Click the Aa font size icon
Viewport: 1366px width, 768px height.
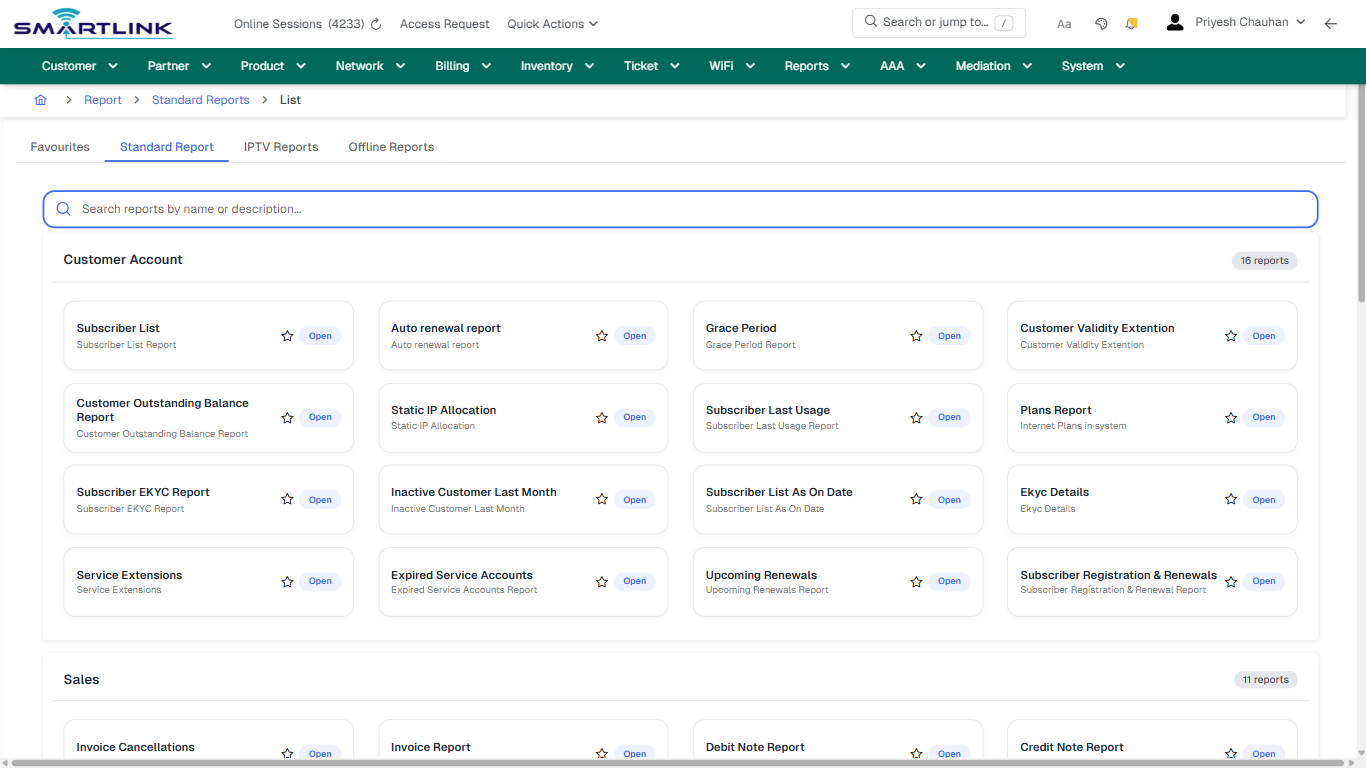point(1063,23)
